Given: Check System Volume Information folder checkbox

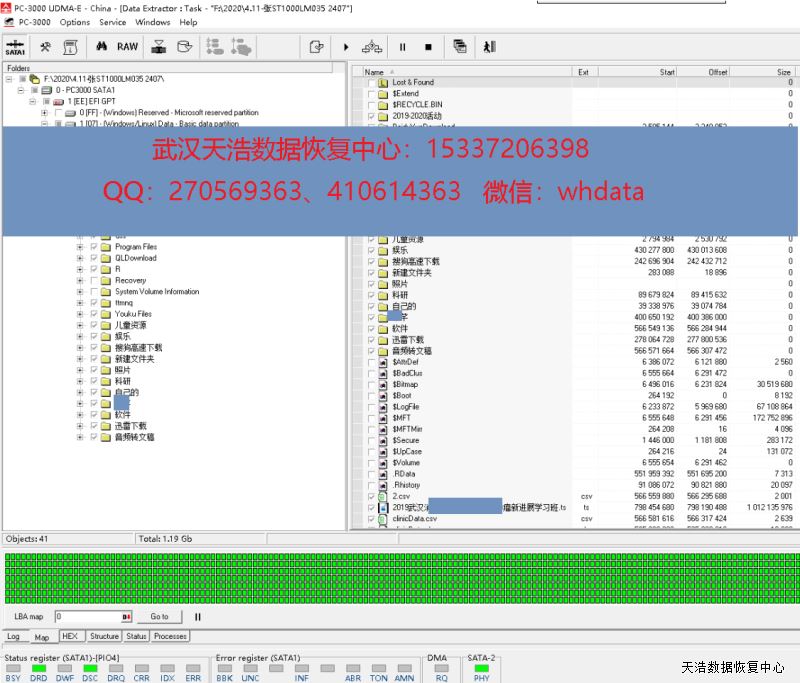Looking at the screenshot, I should click(94, 292).
